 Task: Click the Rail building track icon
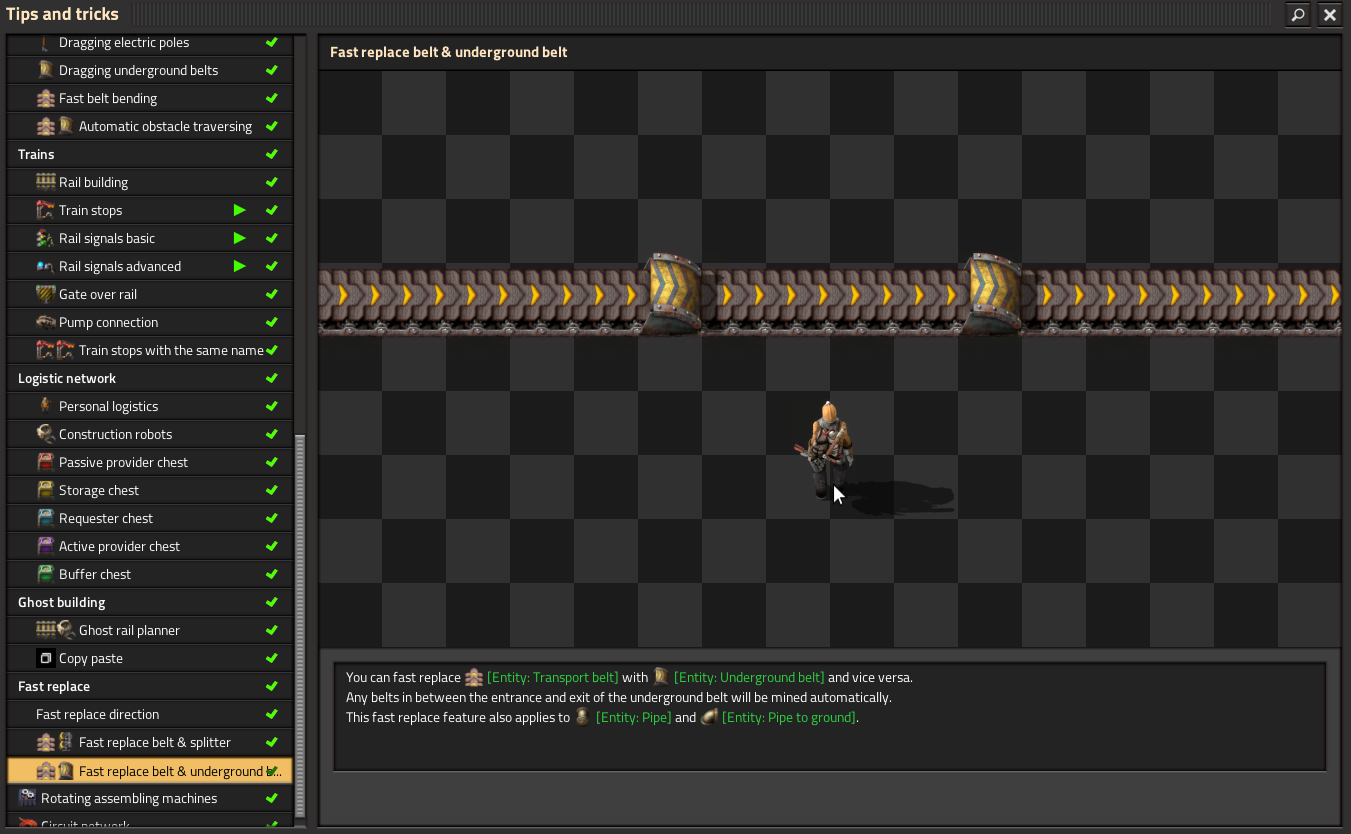click(x=46, y=182)
